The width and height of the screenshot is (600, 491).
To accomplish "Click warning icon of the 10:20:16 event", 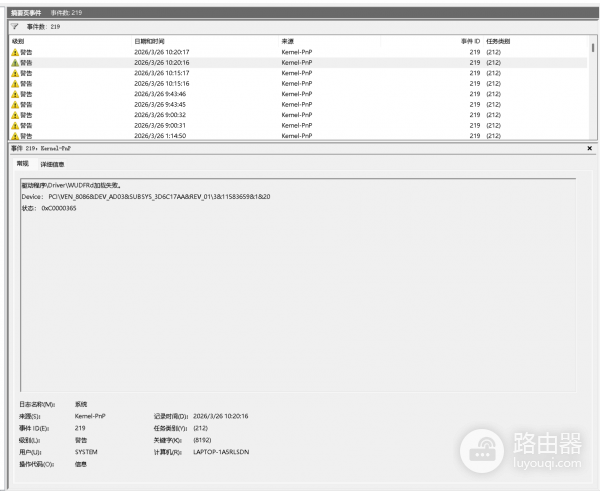I will [15, 63].
